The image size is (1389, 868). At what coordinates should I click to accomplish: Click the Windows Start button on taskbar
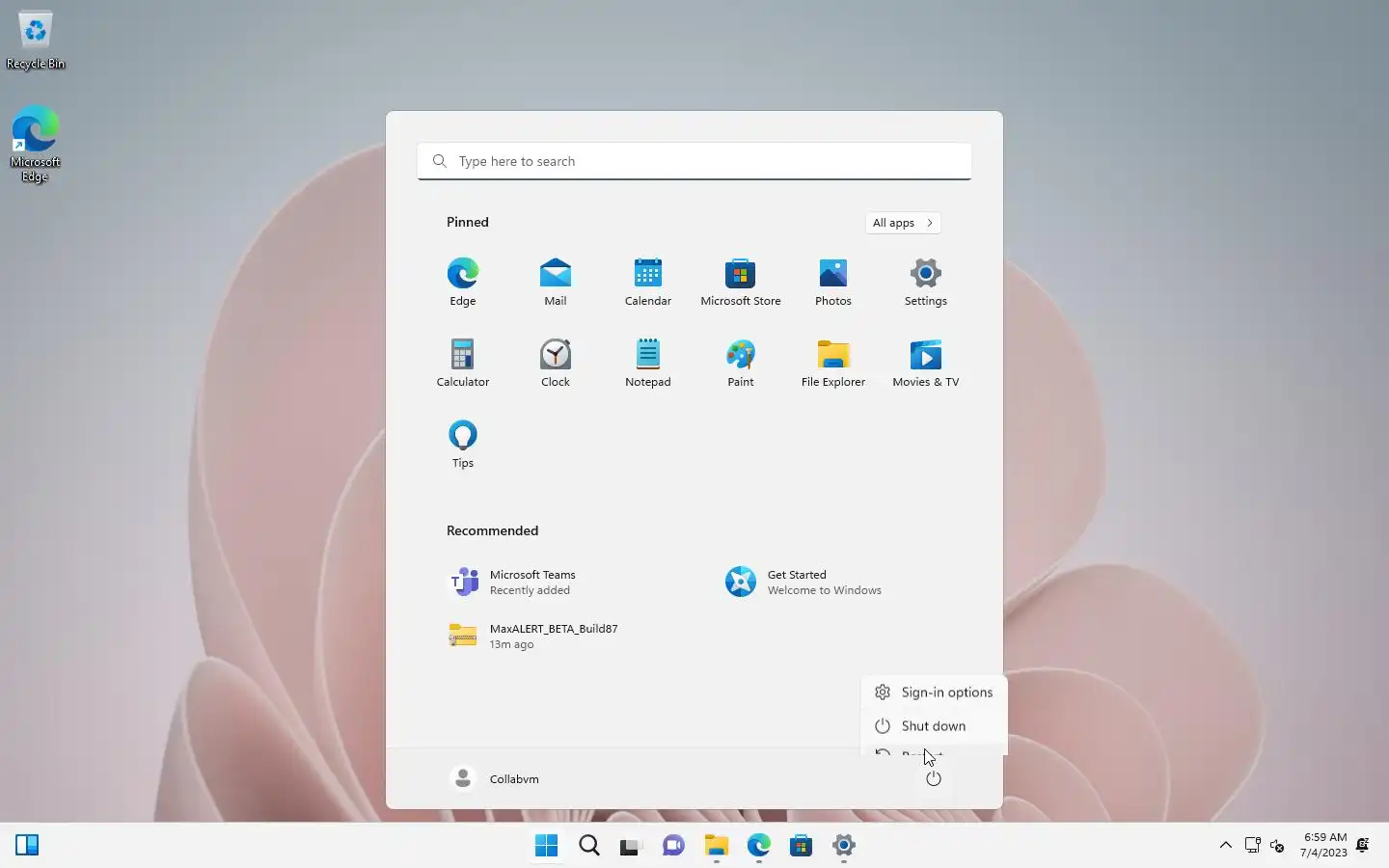click(x=546, y=846)
